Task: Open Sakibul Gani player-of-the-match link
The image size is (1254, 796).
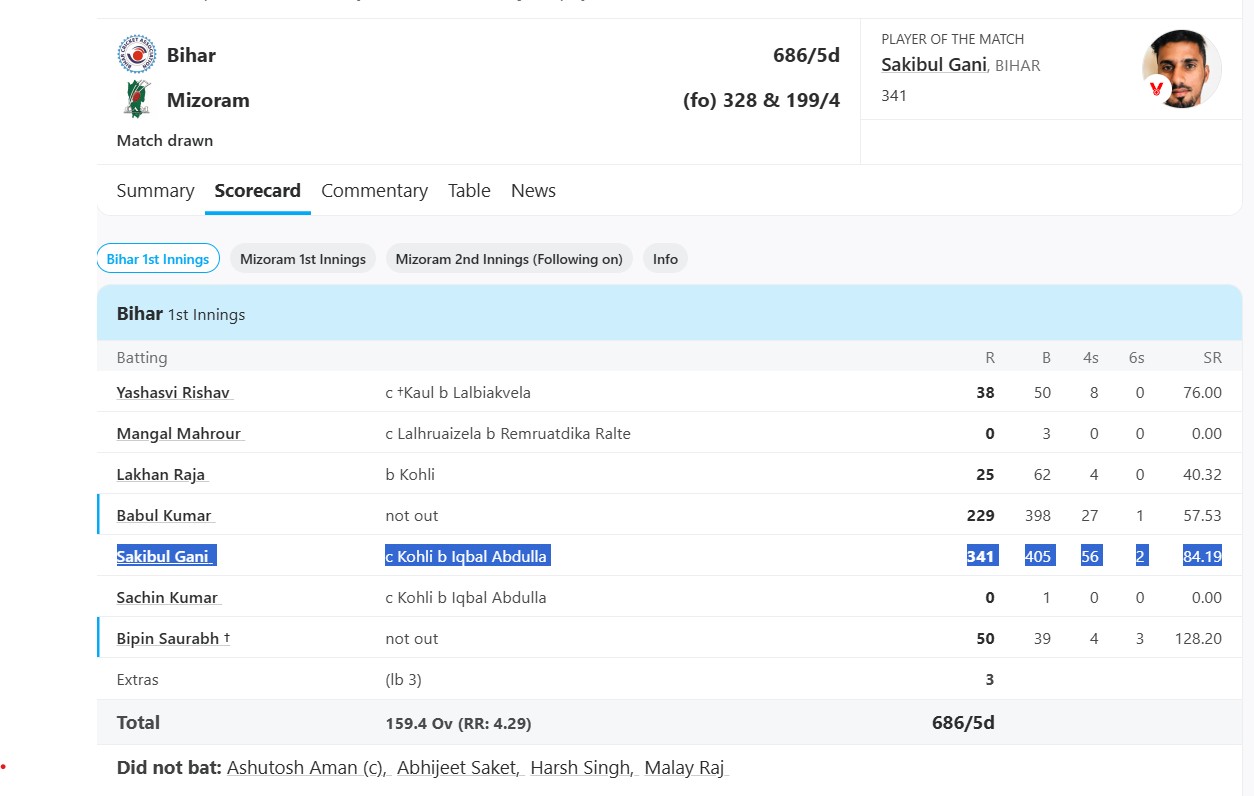Action: point(934,65)
